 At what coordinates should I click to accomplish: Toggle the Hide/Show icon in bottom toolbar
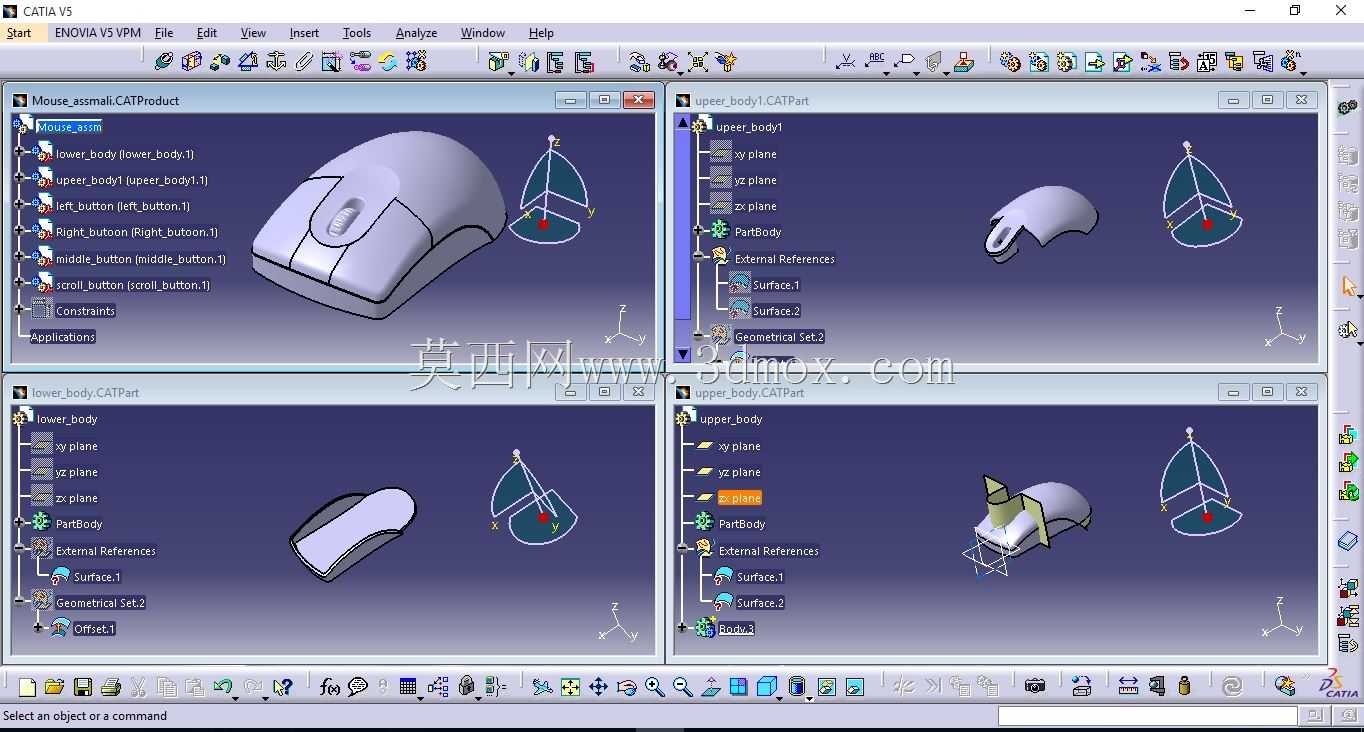(x=826, y=686)
